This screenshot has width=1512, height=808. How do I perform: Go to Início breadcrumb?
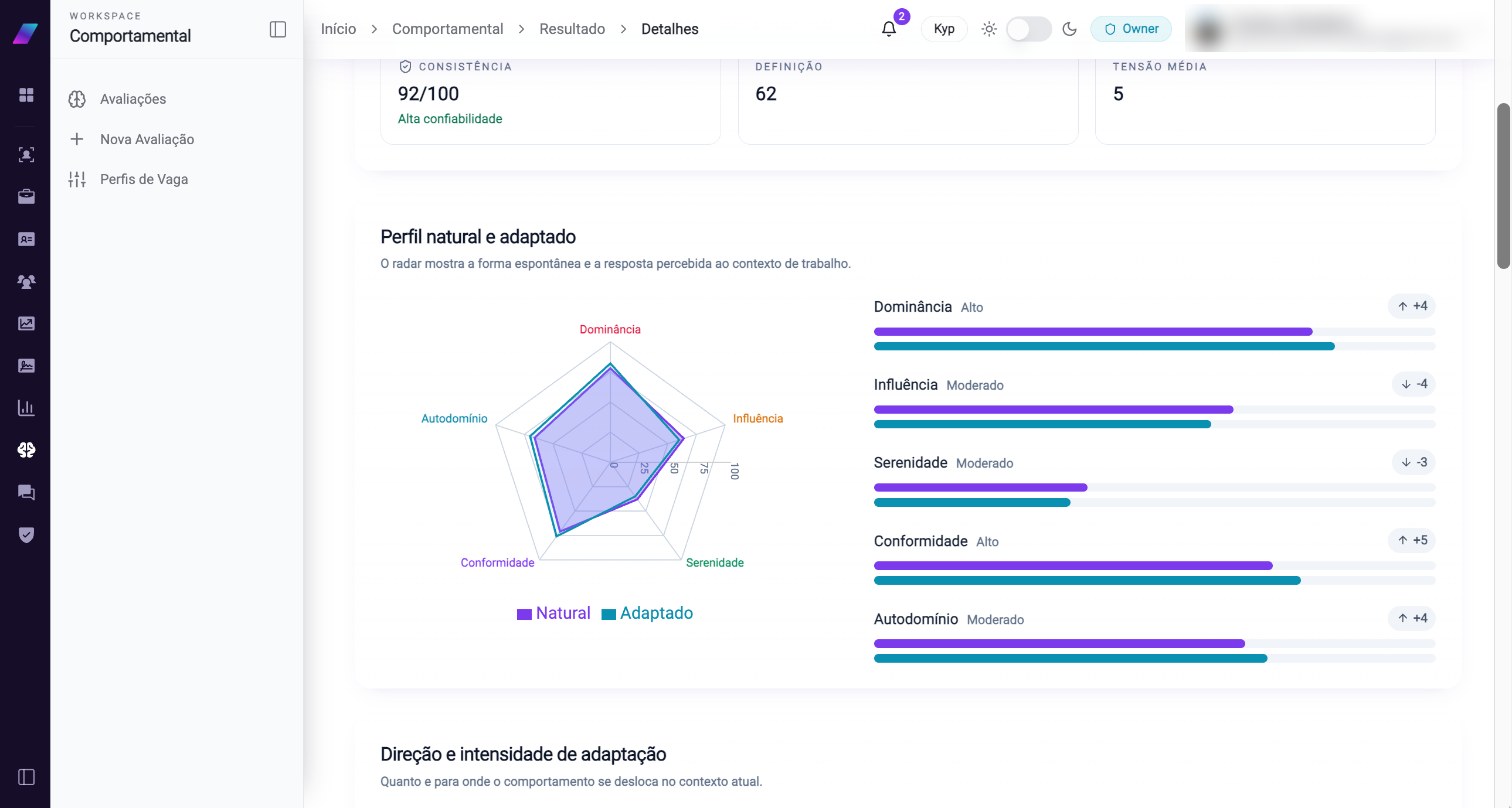[x=338, y=29]
